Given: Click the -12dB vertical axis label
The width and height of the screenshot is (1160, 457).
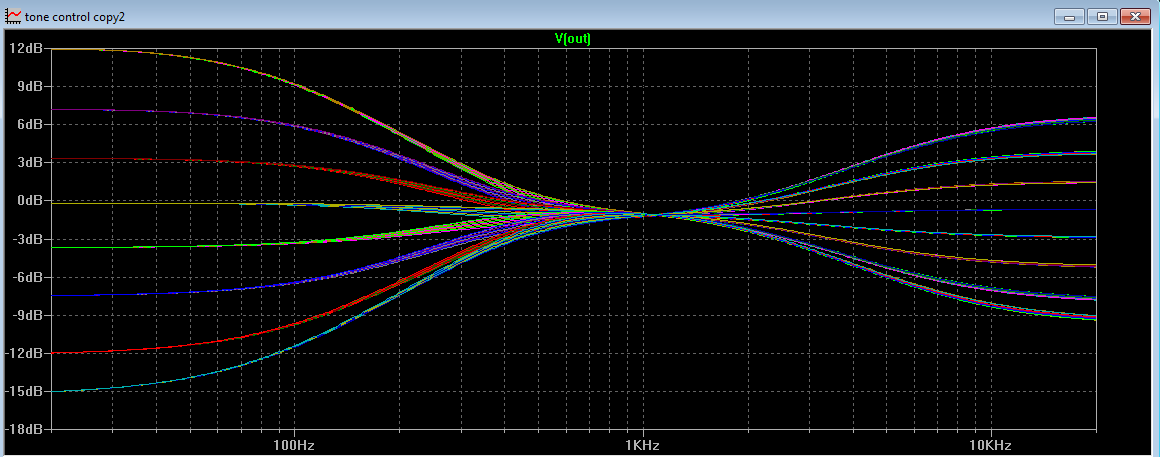Looking at the screenshot, I should point(25,353).
